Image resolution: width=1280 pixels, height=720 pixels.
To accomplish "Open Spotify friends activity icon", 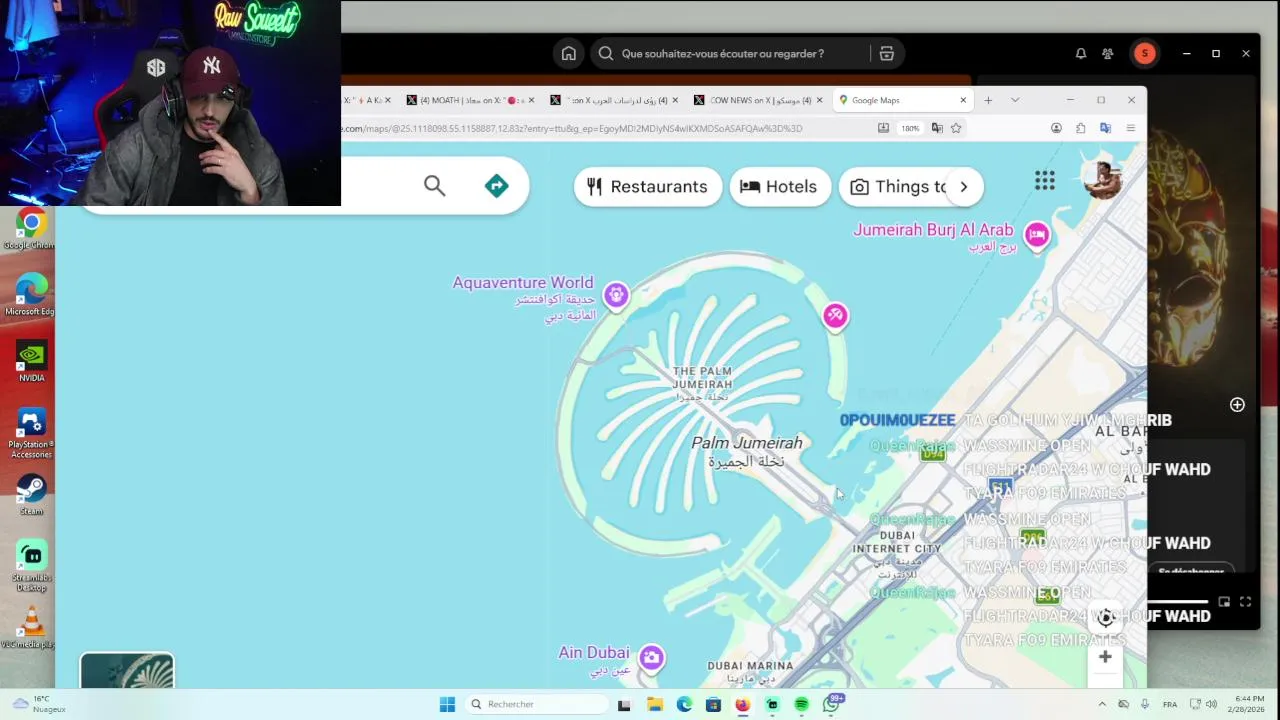I will 1108,54.
